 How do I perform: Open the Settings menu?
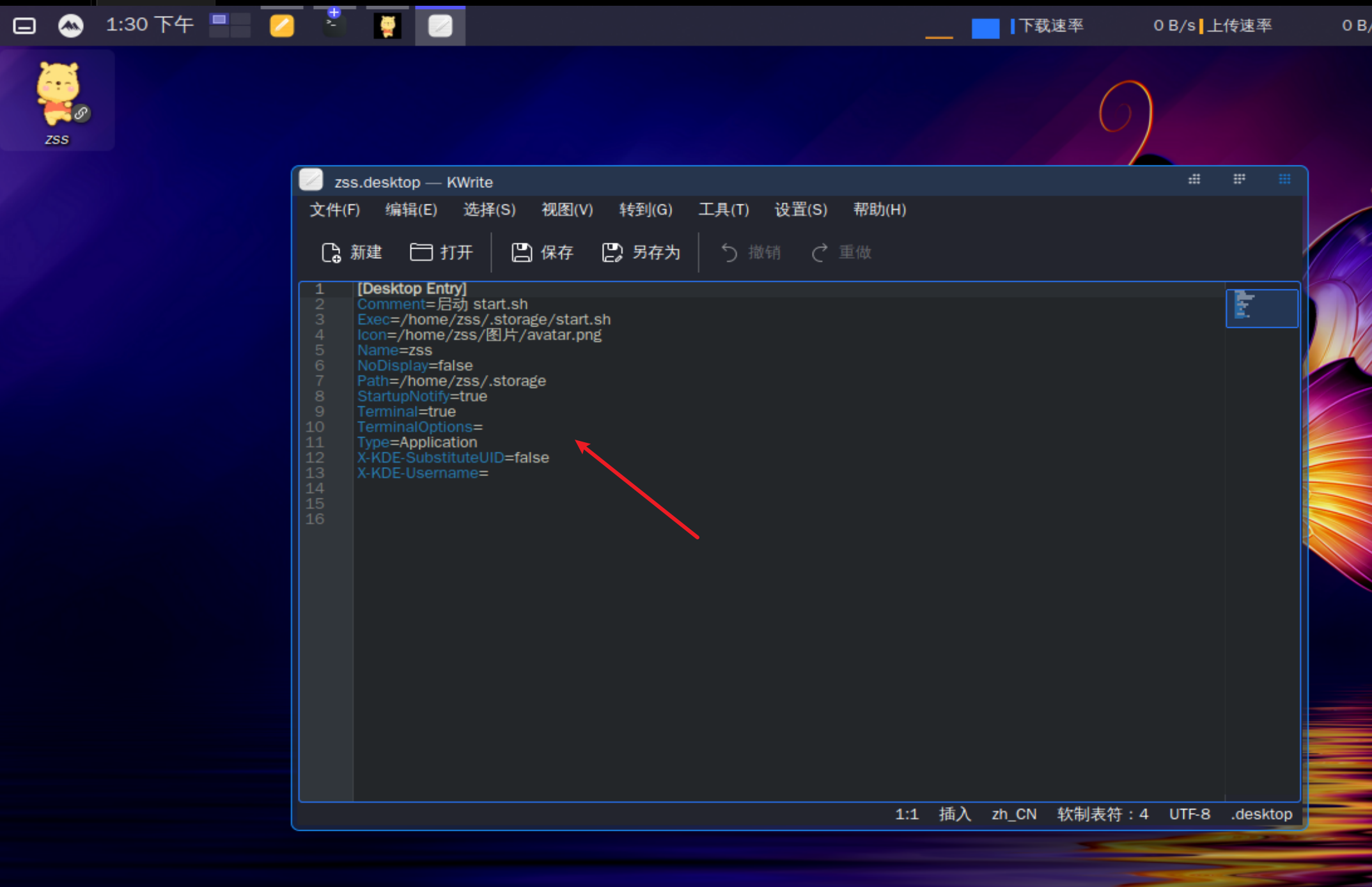point(800,210)
